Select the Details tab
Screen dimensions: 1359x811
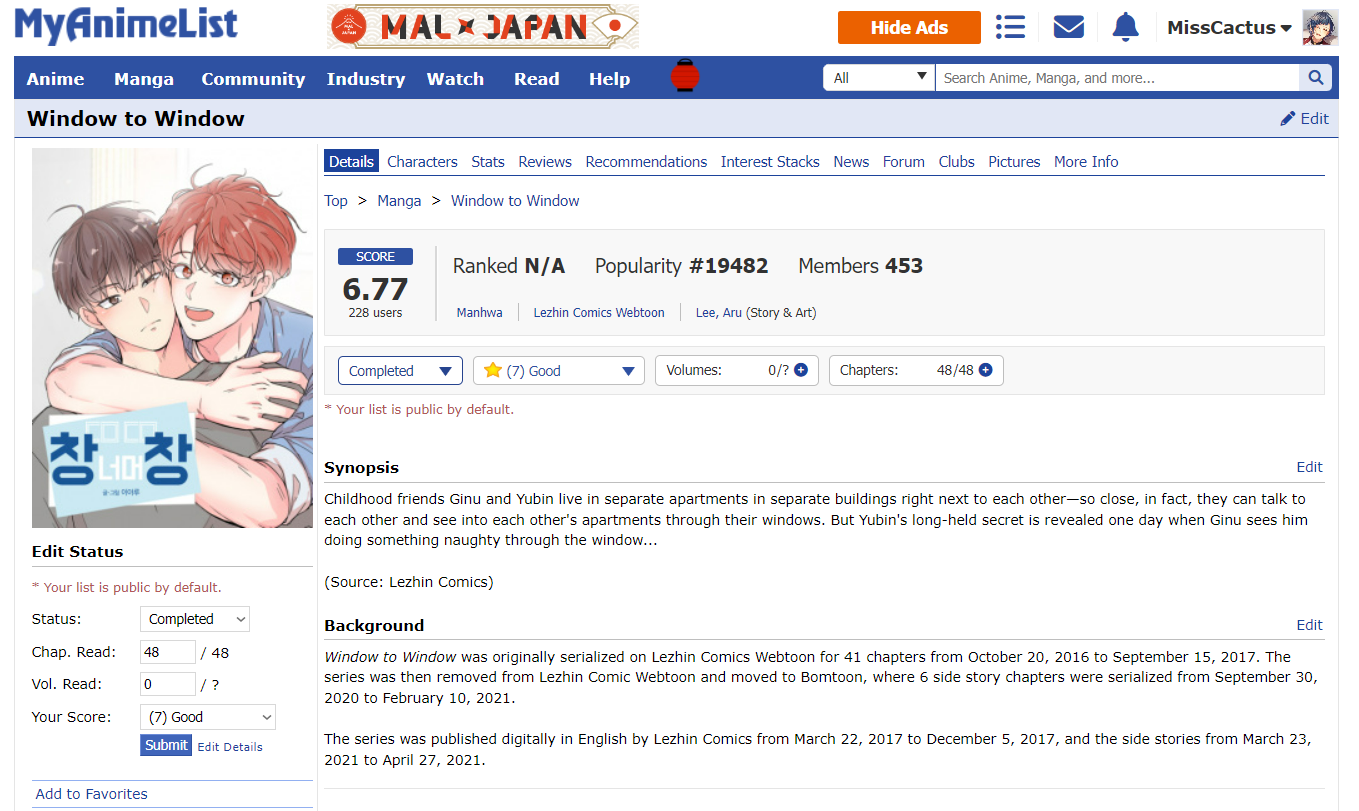(351, 162)
